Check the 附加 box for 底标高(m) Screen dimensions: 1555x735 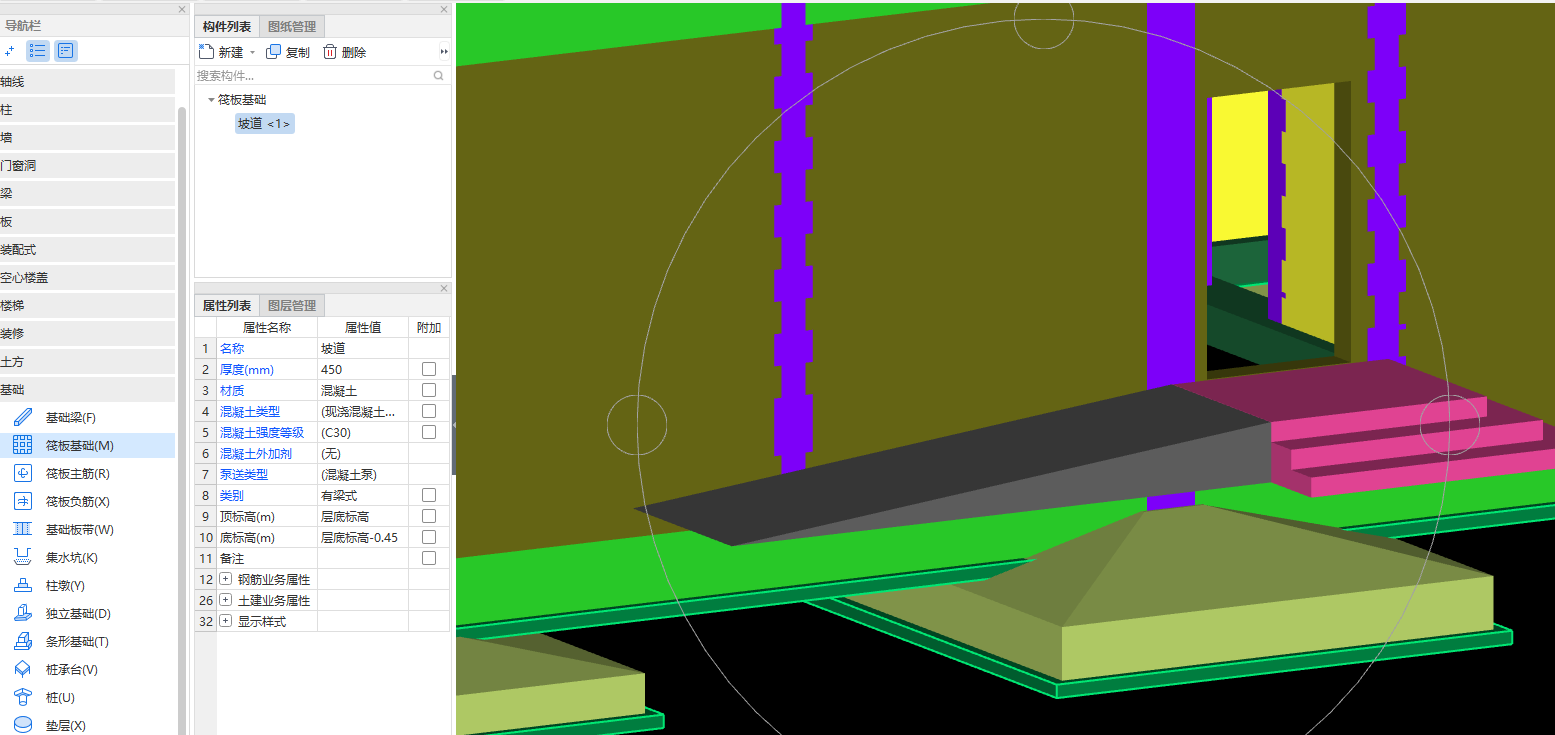429,537
